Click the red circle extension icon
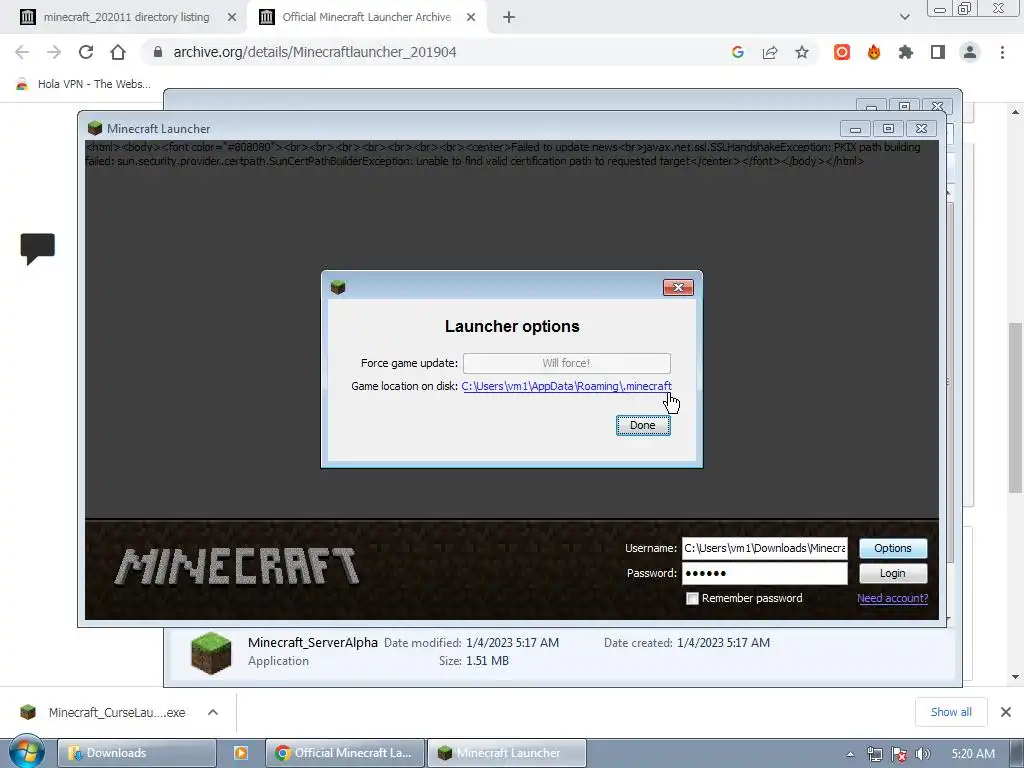 point(842,52)
